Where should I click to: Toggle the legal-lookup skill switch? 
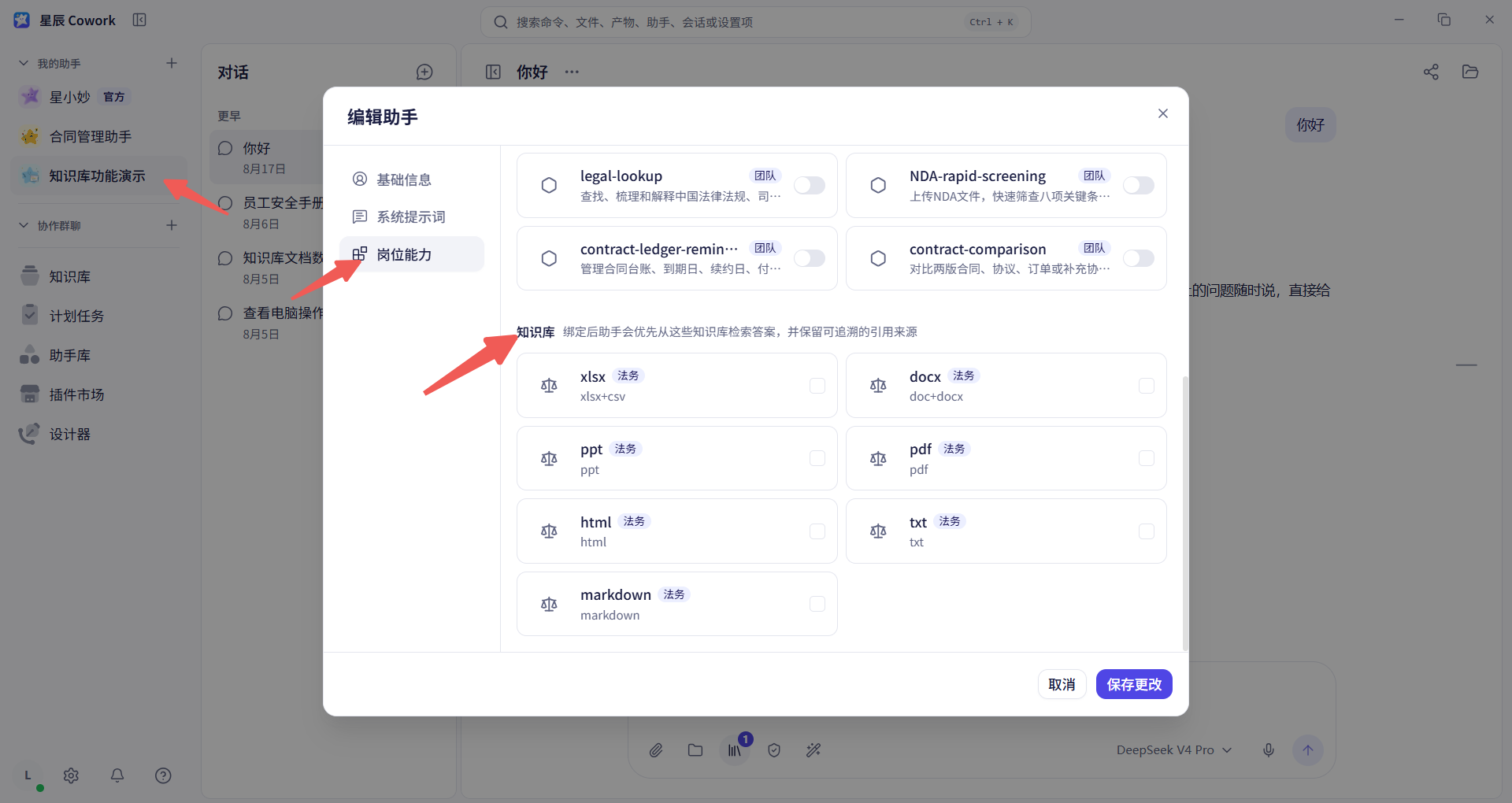[809, 185]
